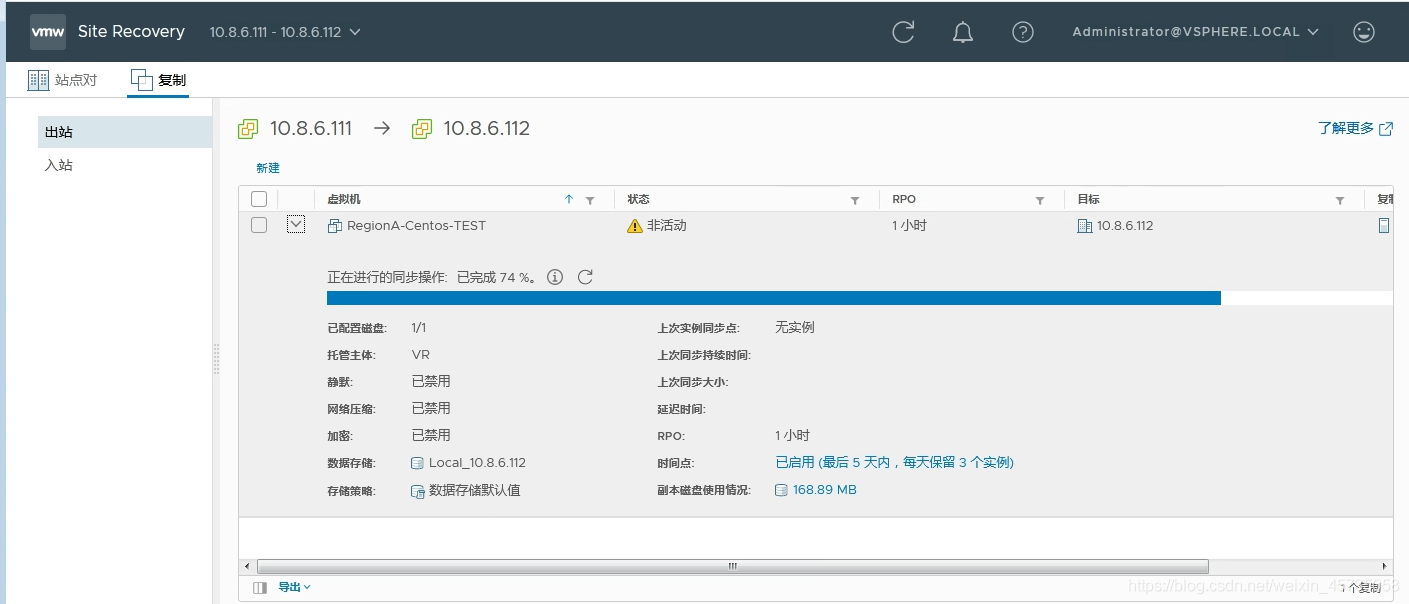Screen dimensions: 1409x604
Task: Click the 数据存储默认值 storage policy
Action: (474, 490)
